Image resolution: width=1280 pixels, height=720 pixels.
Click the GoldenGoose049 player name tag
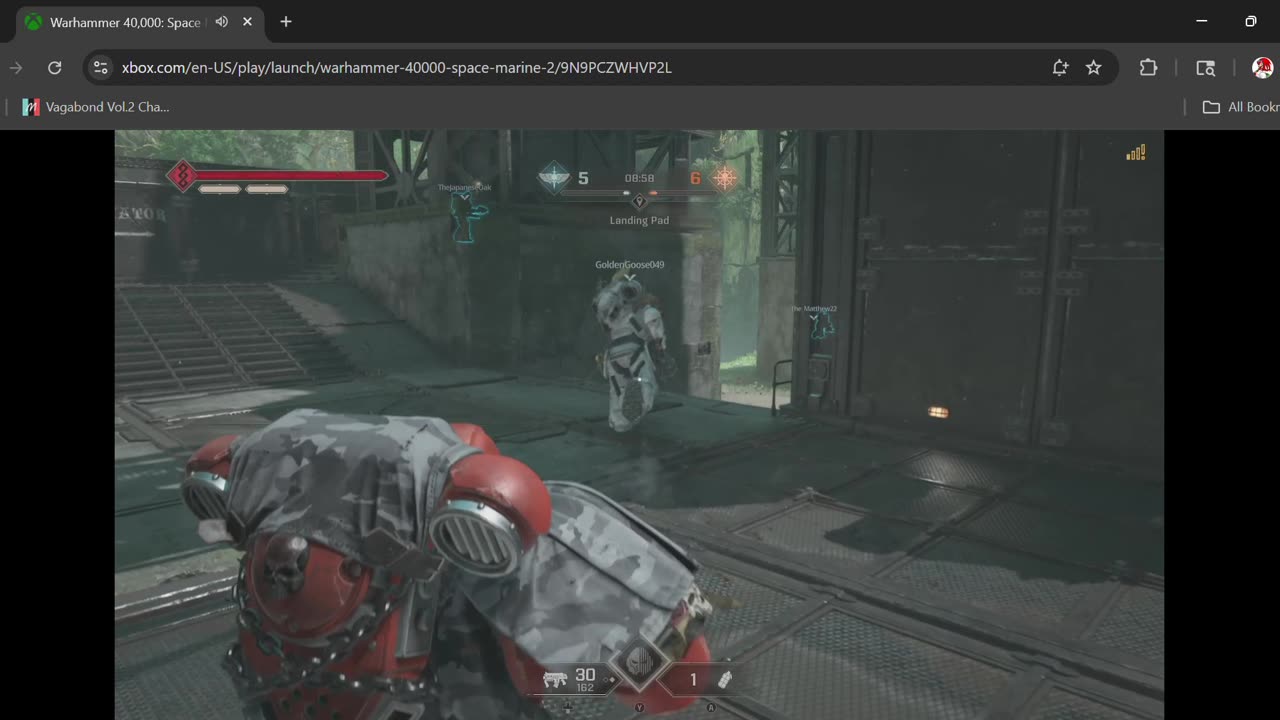tap(629, 265)
